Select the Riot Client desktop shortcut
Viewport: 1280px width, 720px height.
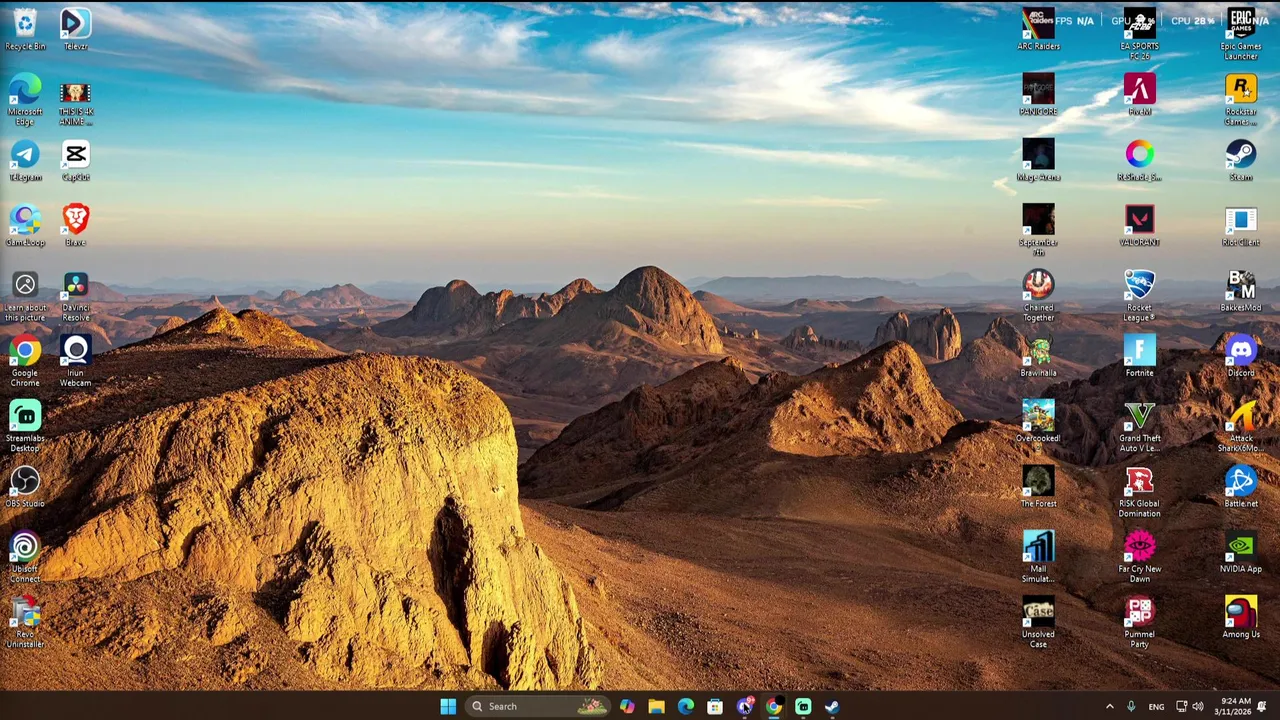coord(1241,225)
